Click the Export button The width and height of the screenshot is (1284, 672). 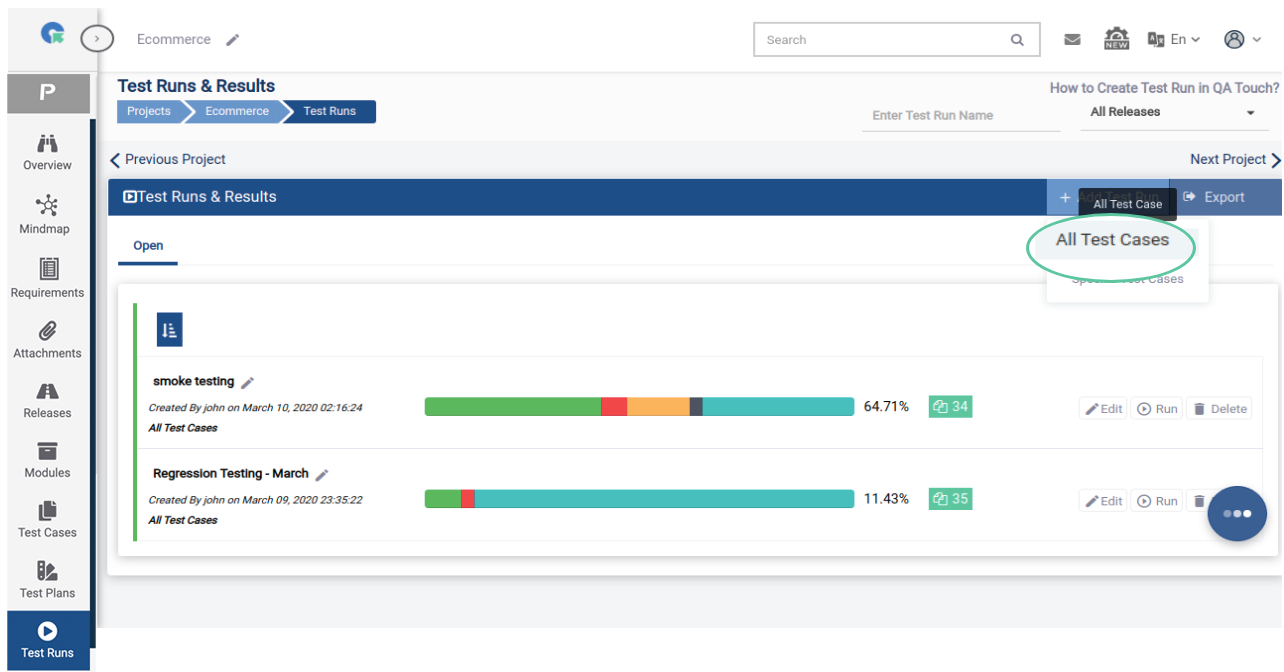[1225, 197]
